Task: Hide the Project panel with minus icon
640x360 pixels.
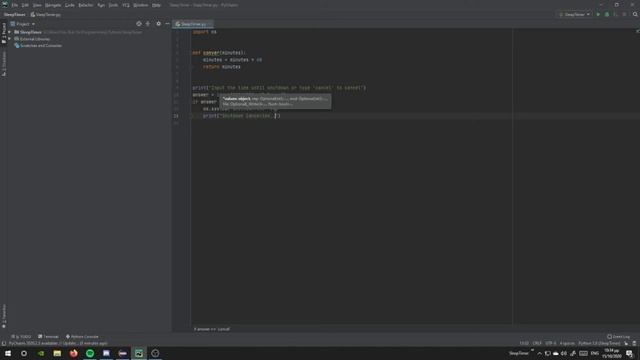Action: tap(167, 24)
